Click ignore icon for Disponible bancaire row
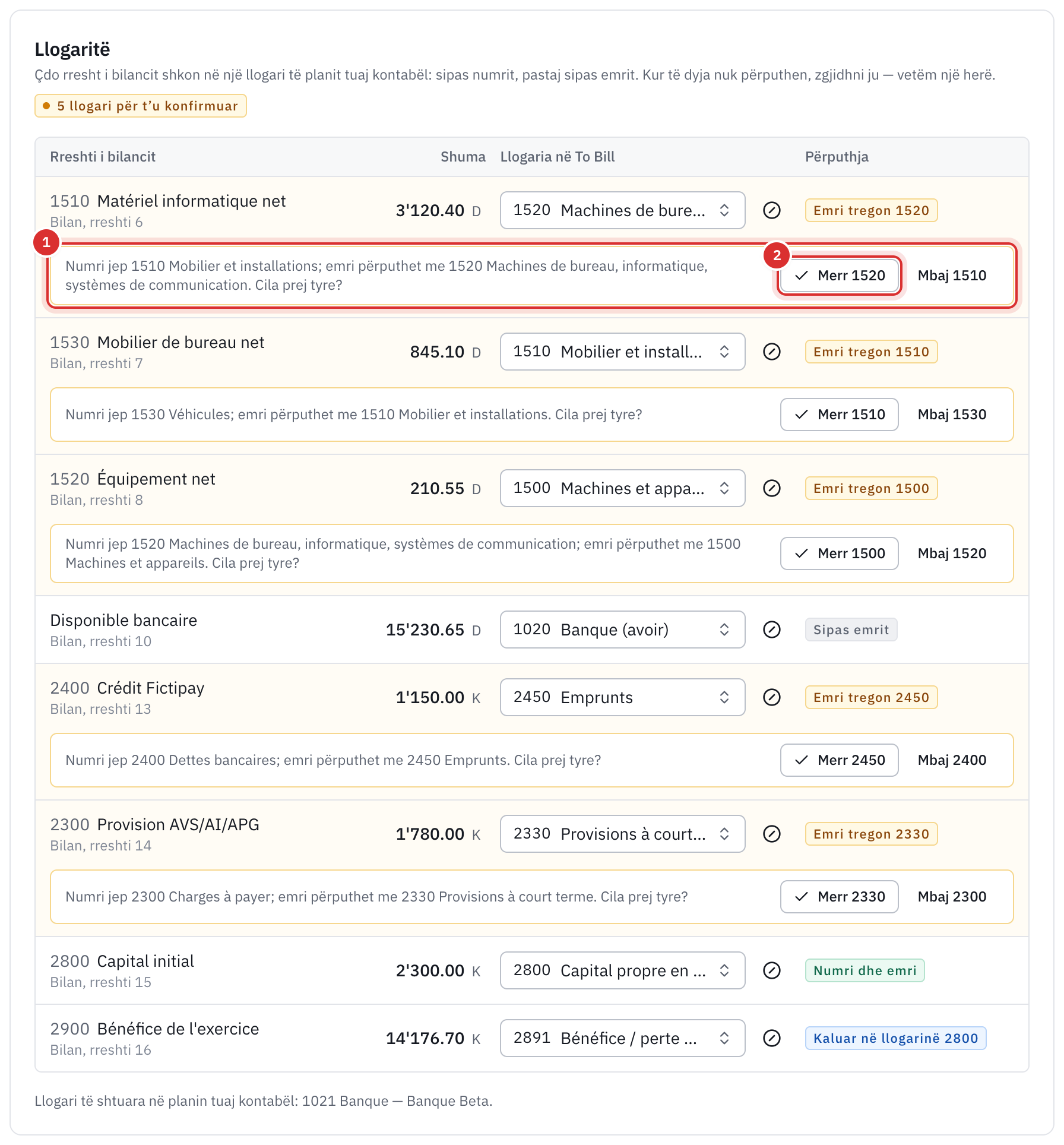The height and width of the screenshot is (1145, 1064). coord(771,630)
